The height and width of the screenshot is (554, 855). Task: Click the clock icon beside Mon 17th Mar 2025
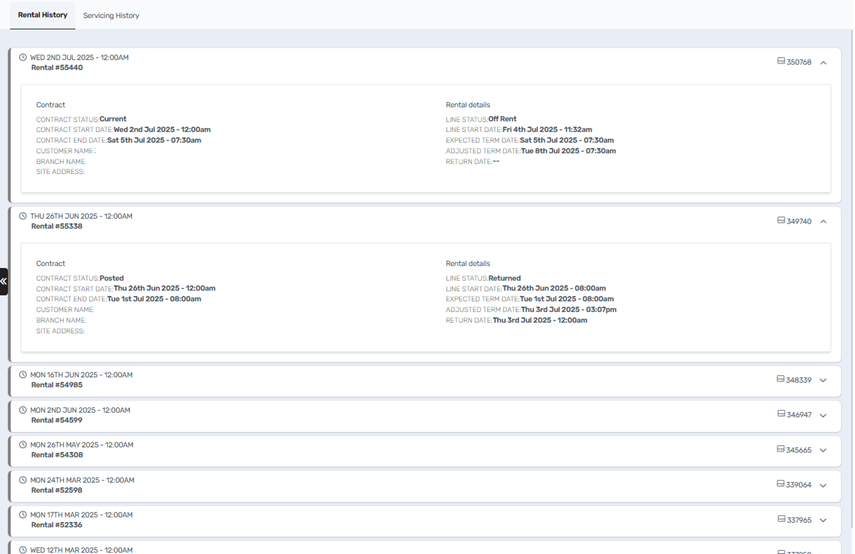tap(23, 515)
